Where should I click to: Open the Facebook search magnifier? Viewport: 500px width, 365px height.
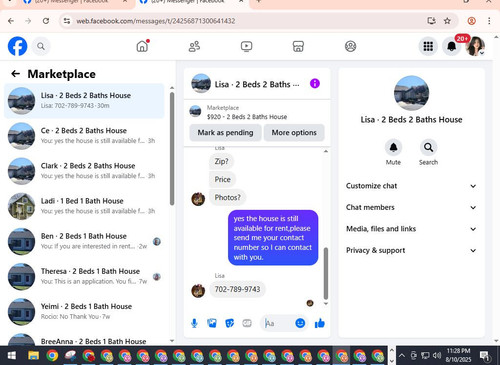[41, 46]
